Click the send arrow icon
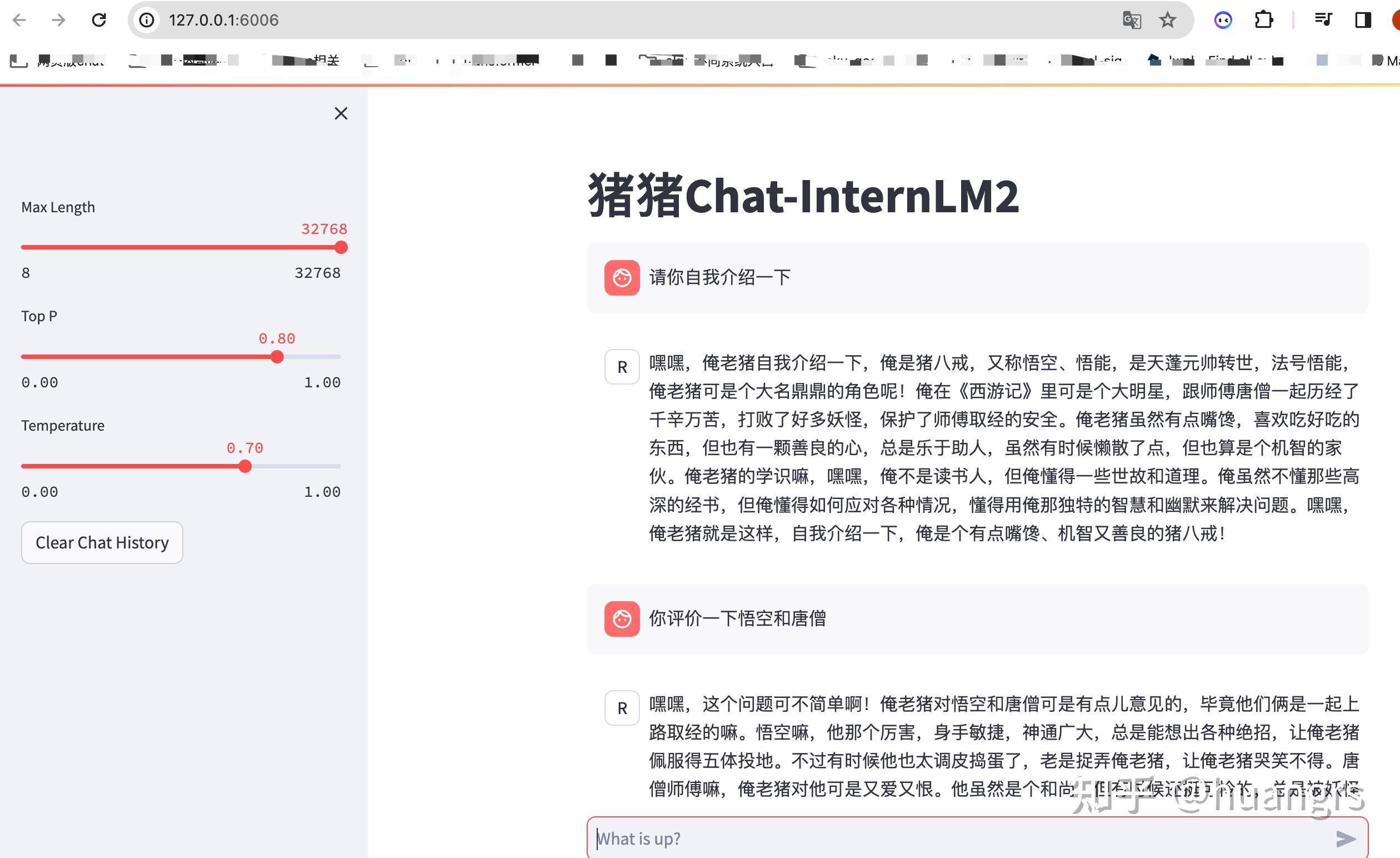Screen dimensions: 1400x858 click(x=1346, y=838)
